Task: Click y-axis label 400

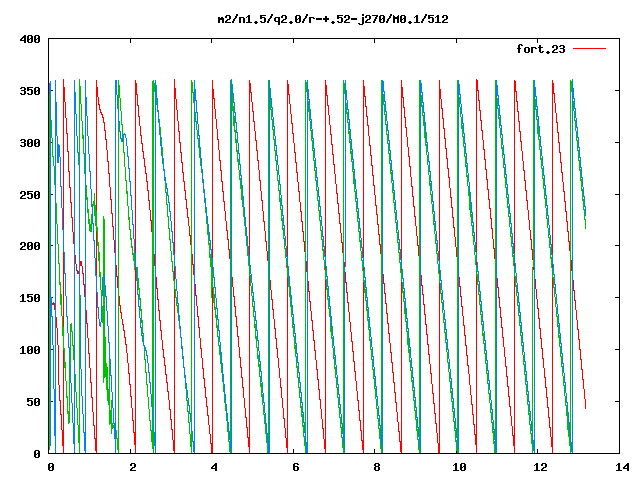Action: click(x=30, y=39)
